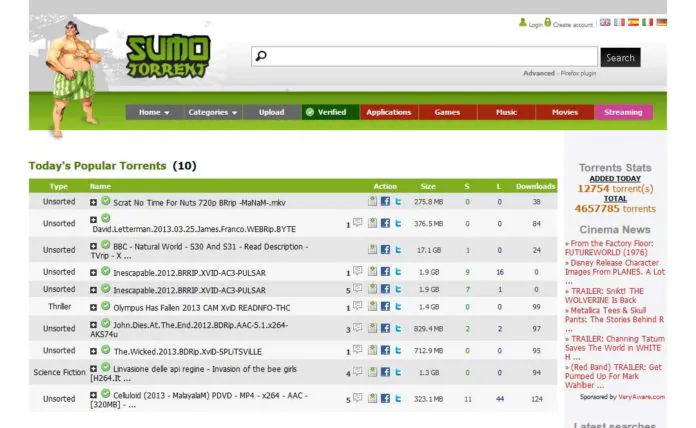The width and height of the screenshot is (696, 428).
Task: Click the Login link
Action: point(535,25)
